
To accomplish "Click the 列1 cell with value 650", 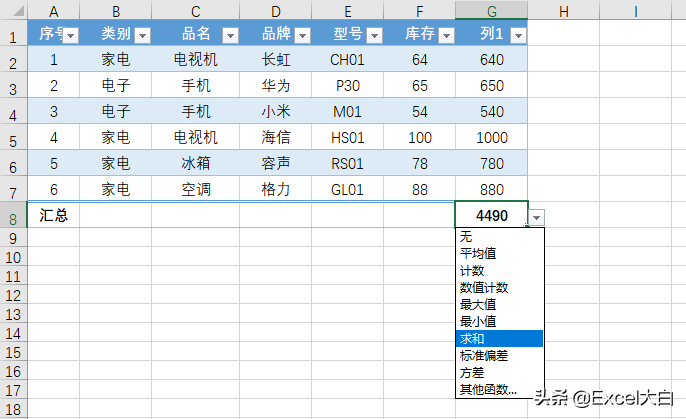I will 492,85.
